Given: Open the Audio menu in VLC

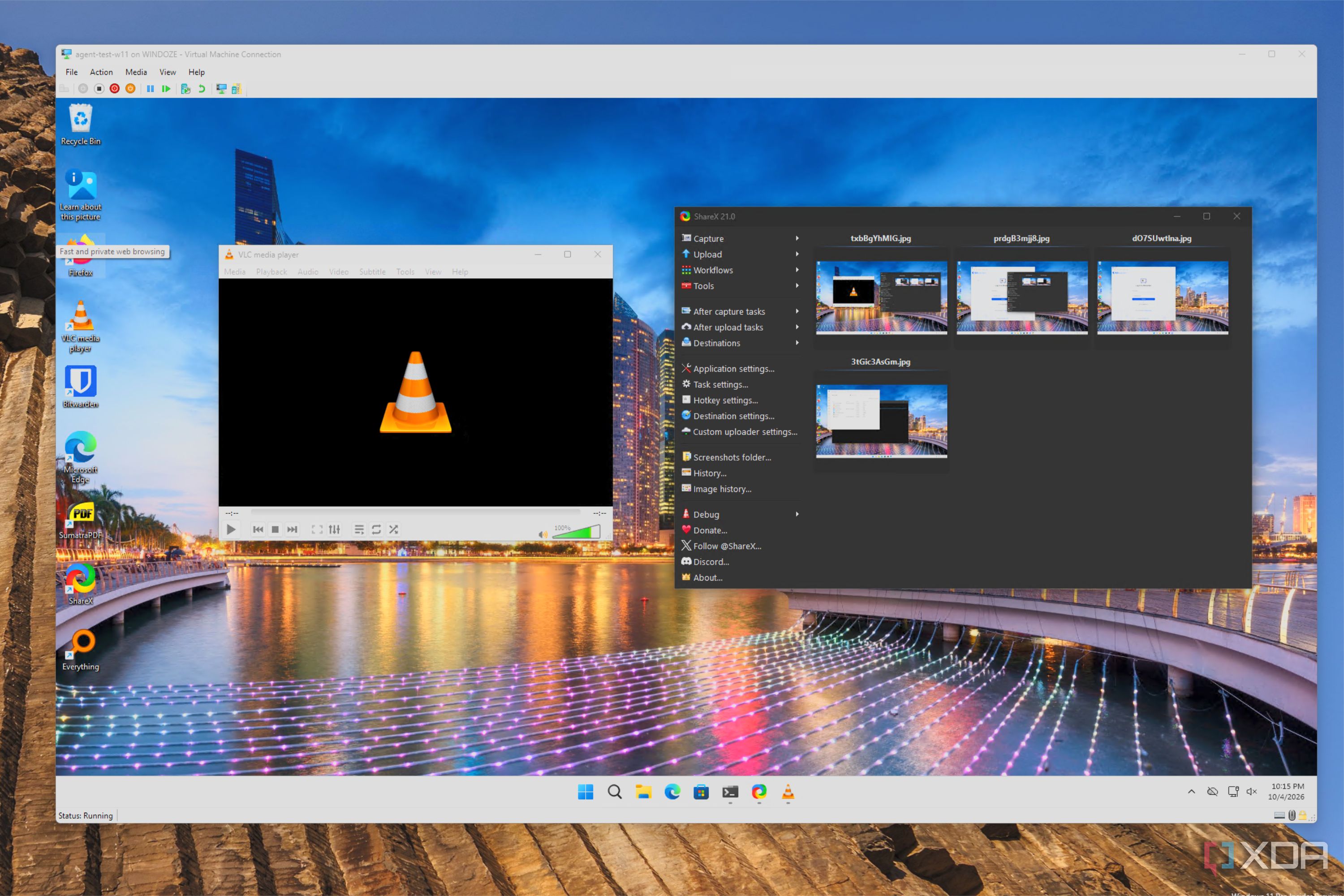Looking at the screenshot, I should 308,272.
